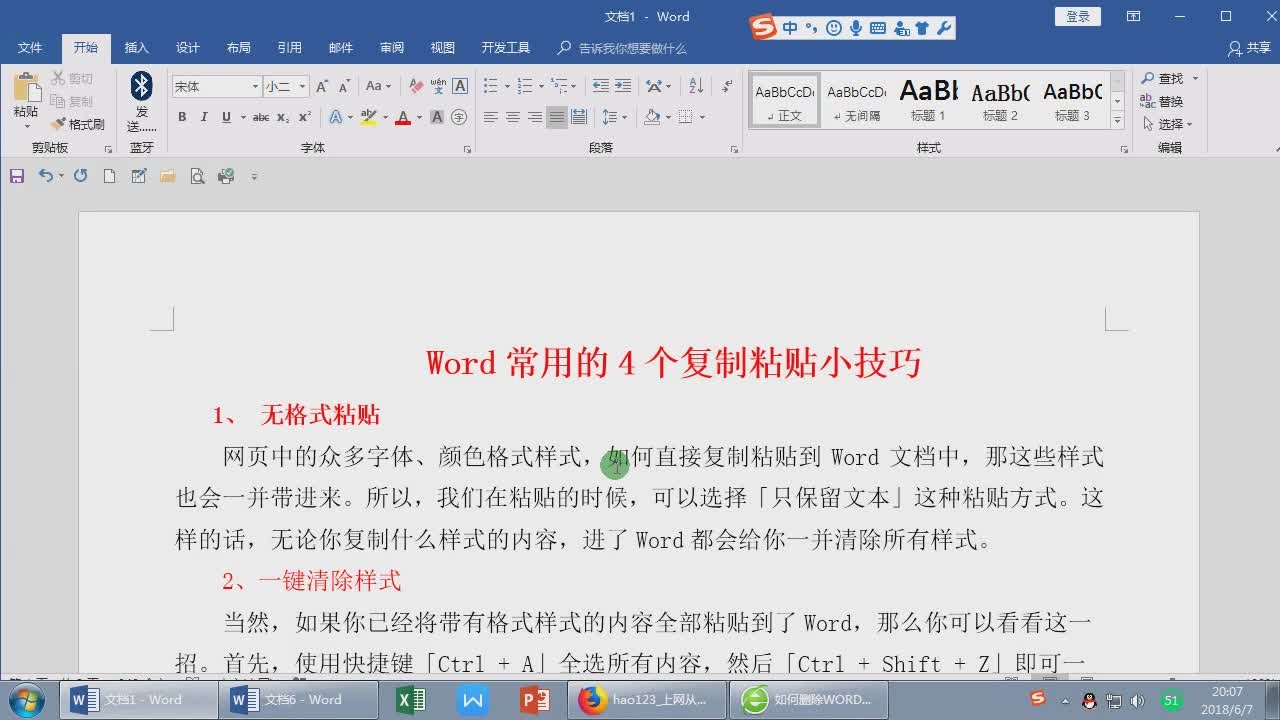Click the Paste clipboard icon

point(26,88)
